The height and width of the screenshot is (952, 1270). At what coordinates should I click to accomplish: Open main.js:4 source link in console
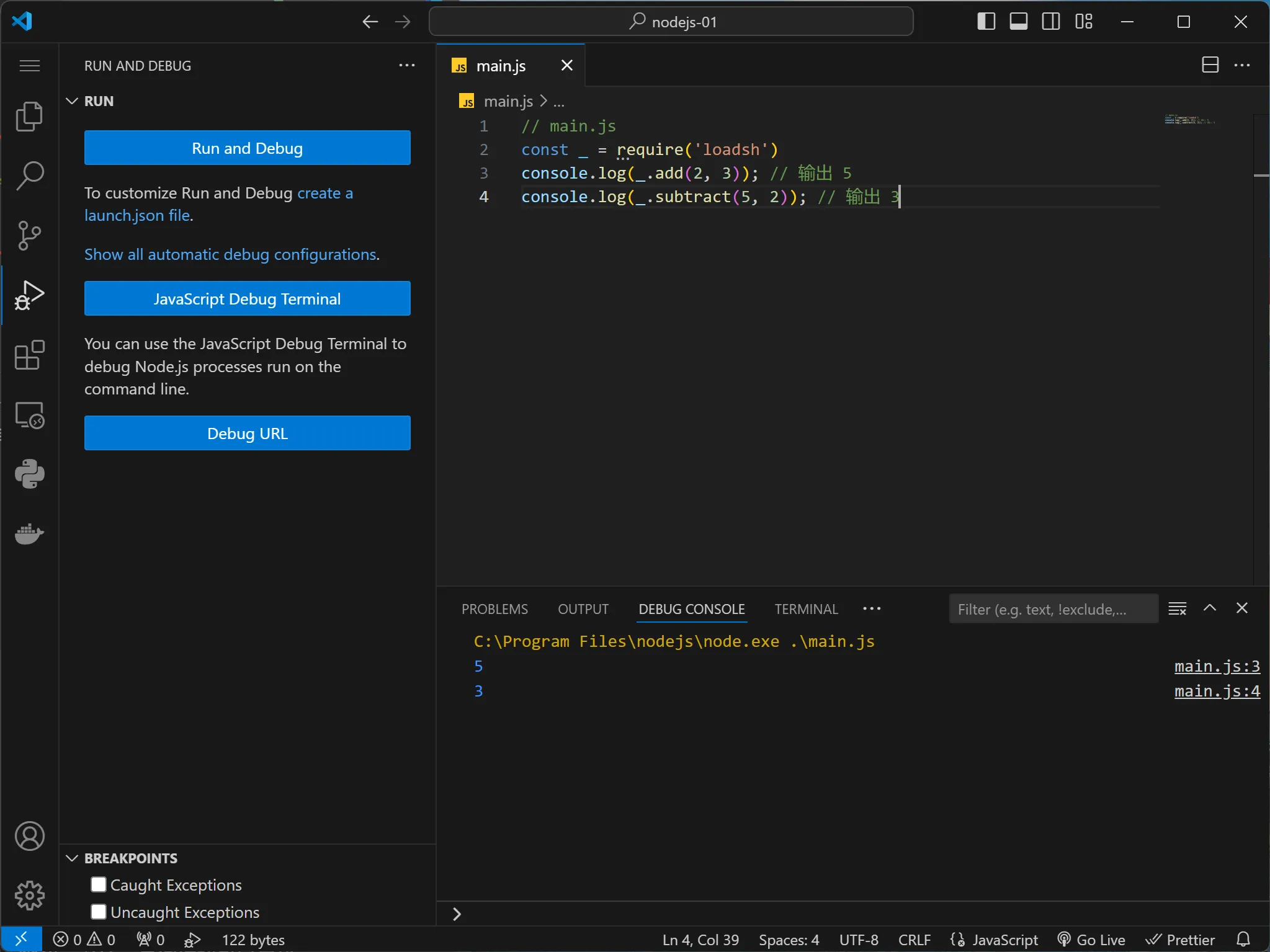coord(1217,691)
